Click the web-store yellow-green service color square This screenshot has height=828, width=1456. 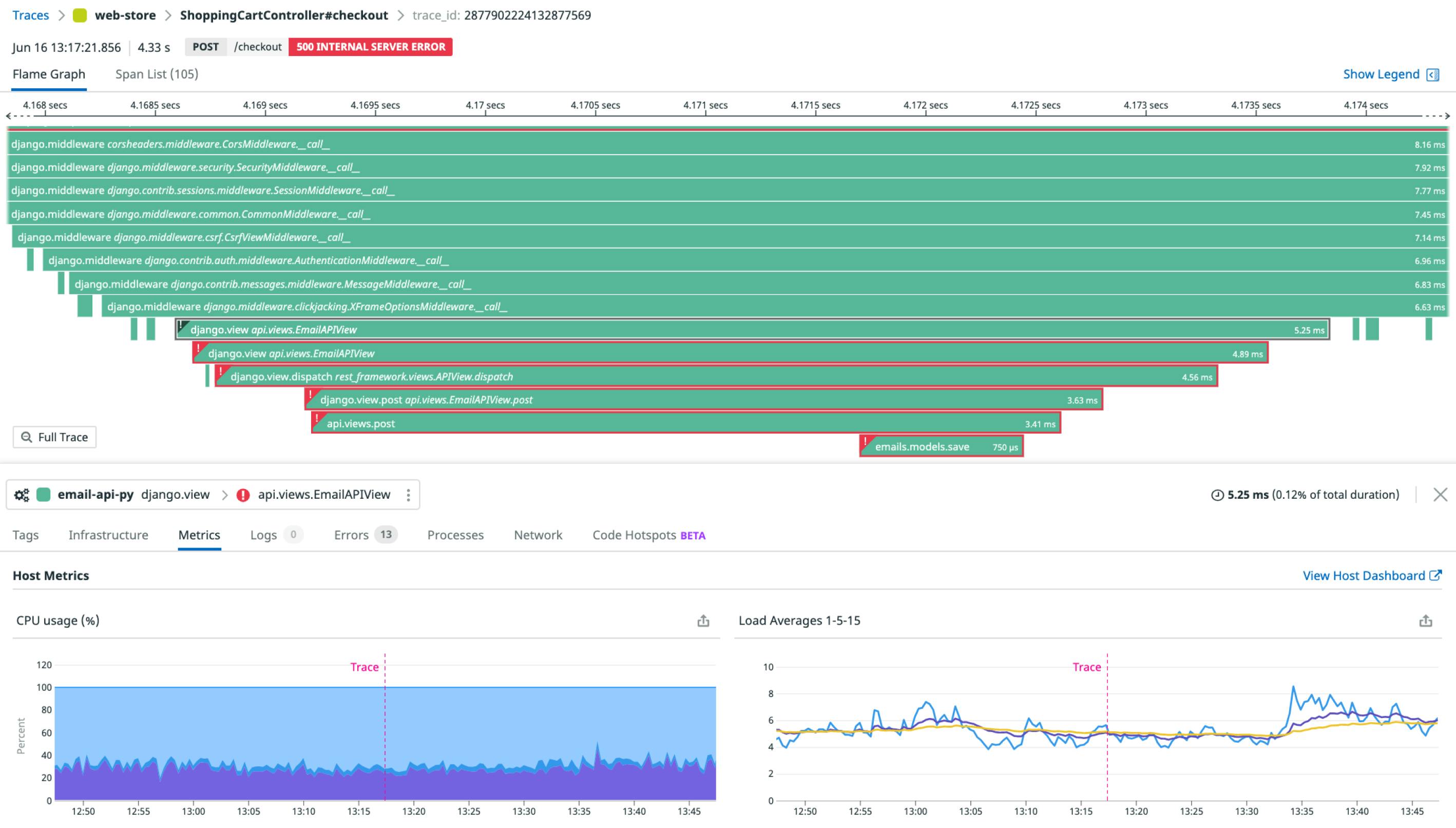[80, 15]
